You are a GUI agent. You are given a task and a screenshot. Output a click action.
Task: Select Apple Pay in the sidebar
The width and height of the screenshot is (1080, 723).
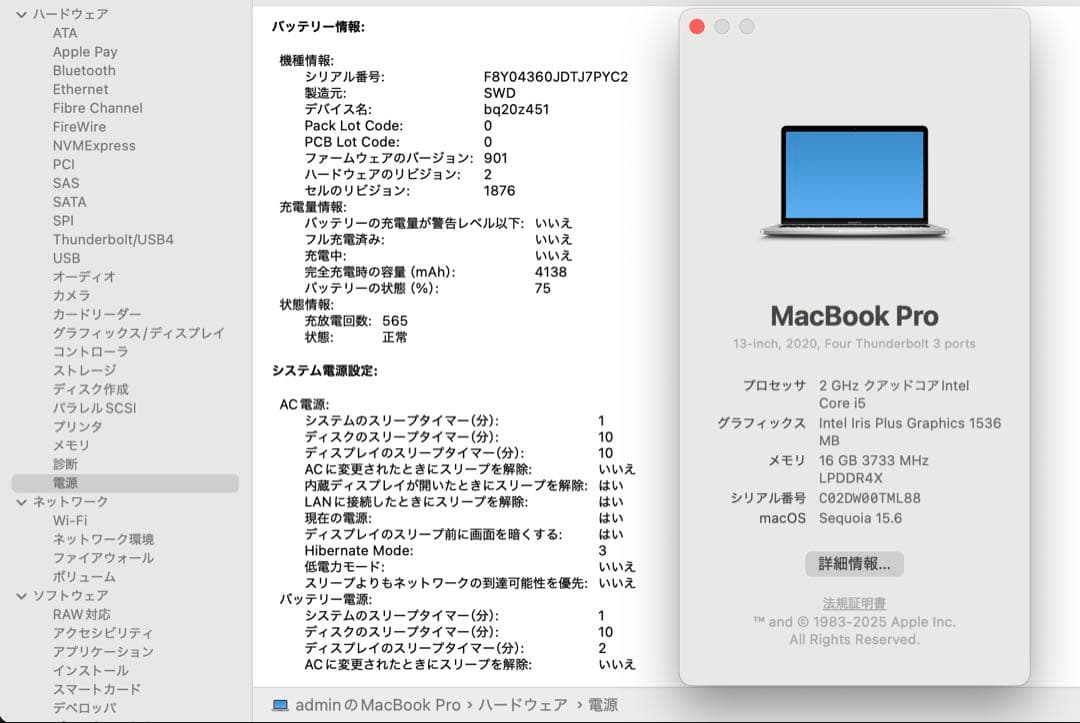[x=85, y=51]
